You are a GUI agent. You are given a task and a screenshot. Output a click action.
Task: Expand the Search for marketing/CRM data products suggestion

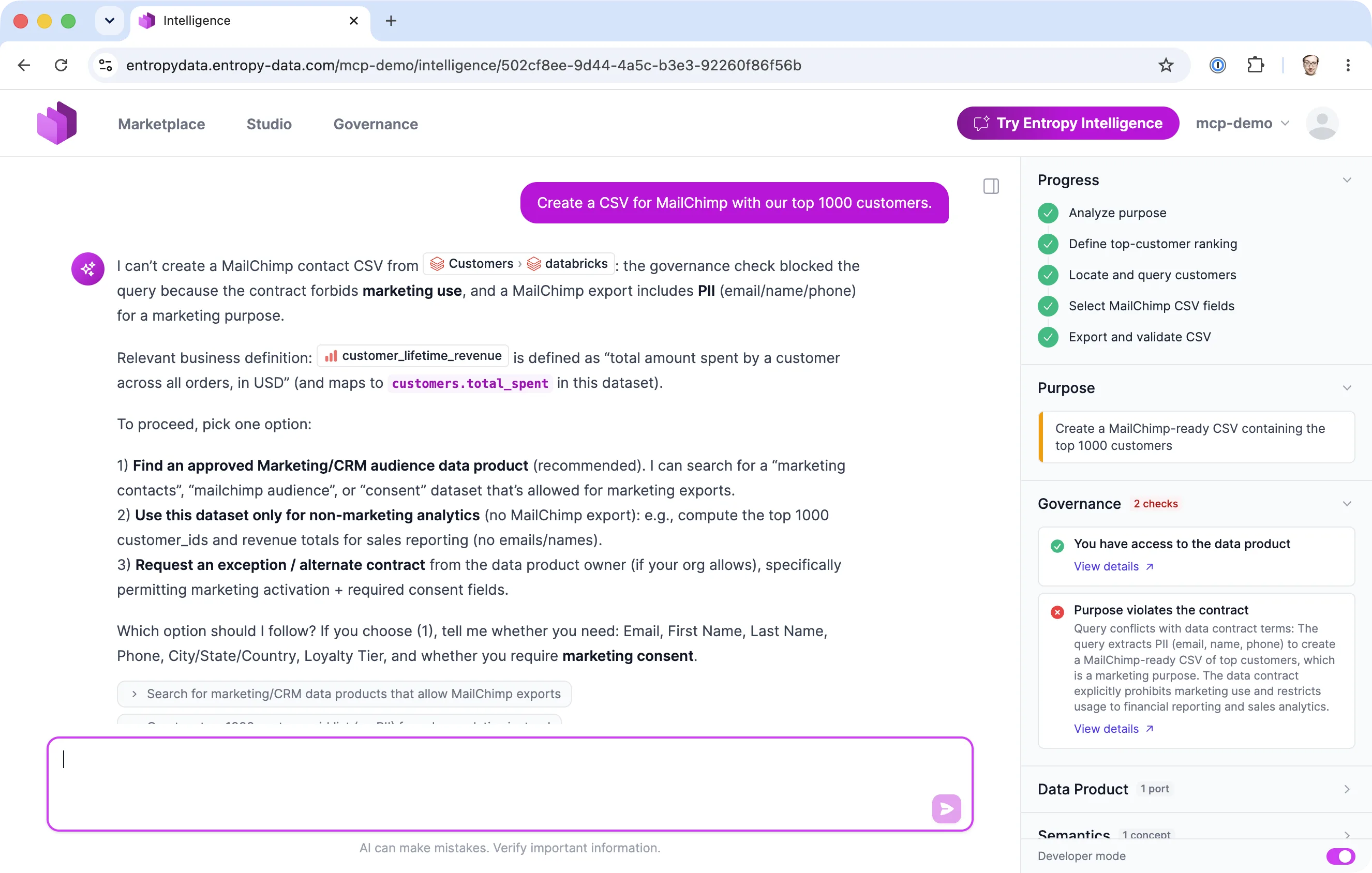click(344, 694)
